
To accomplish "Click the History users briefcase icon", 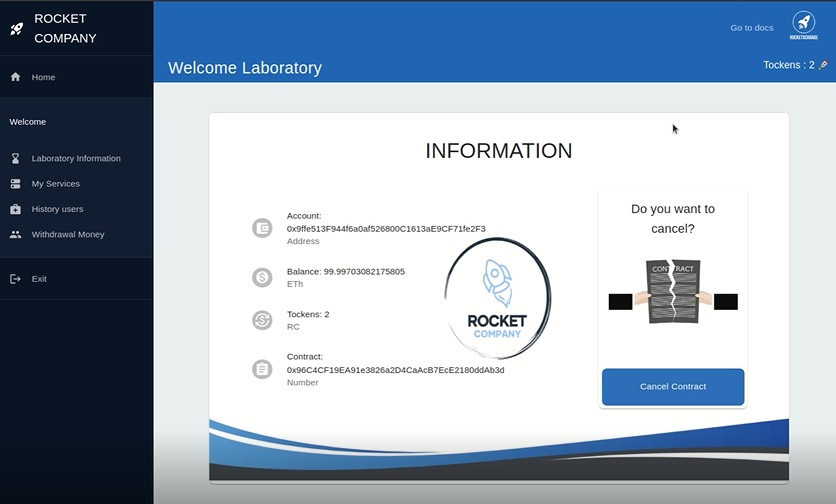I will pyautogui.click(x=15, y=209).
